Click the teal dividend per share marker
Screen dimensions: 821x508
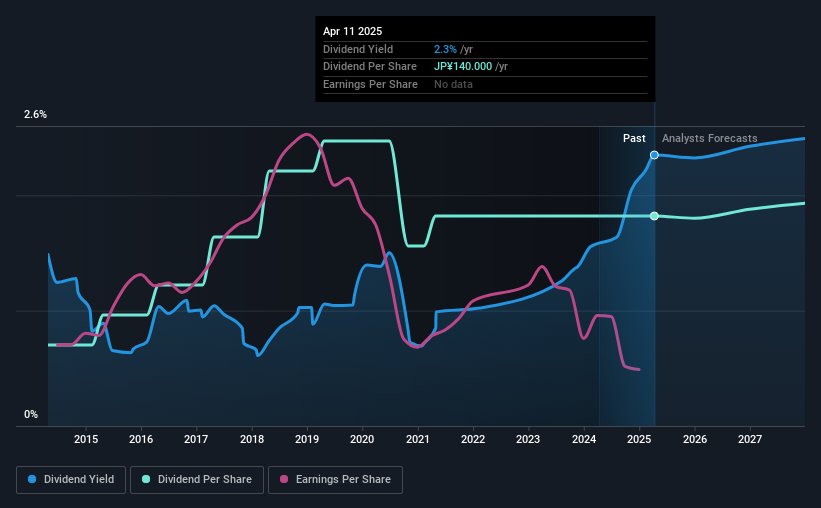coord(654,216)
